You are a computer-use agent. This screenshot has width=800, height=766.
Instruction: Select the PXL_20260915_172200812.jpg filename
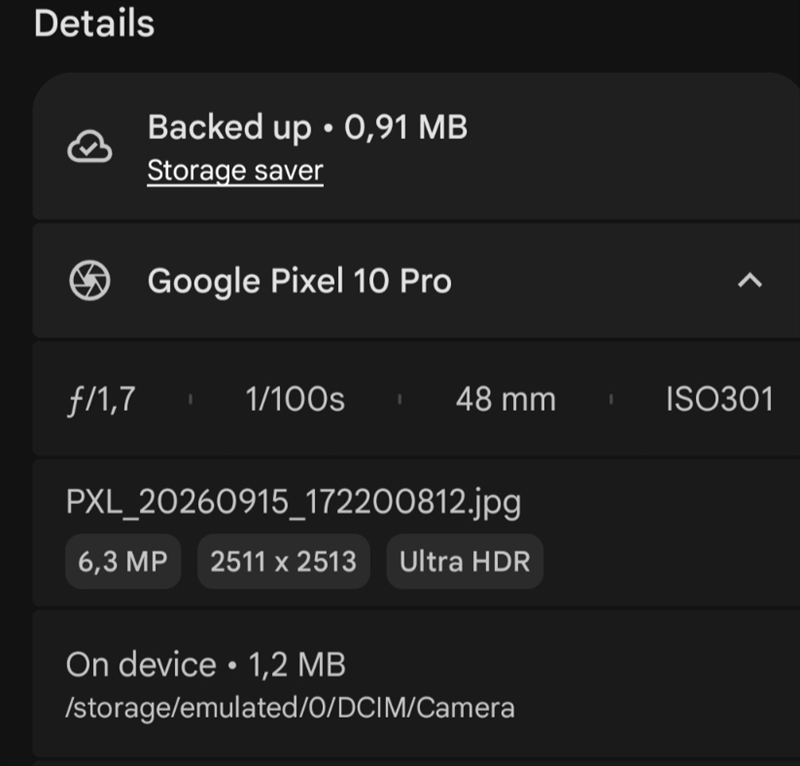pos(293,502)
